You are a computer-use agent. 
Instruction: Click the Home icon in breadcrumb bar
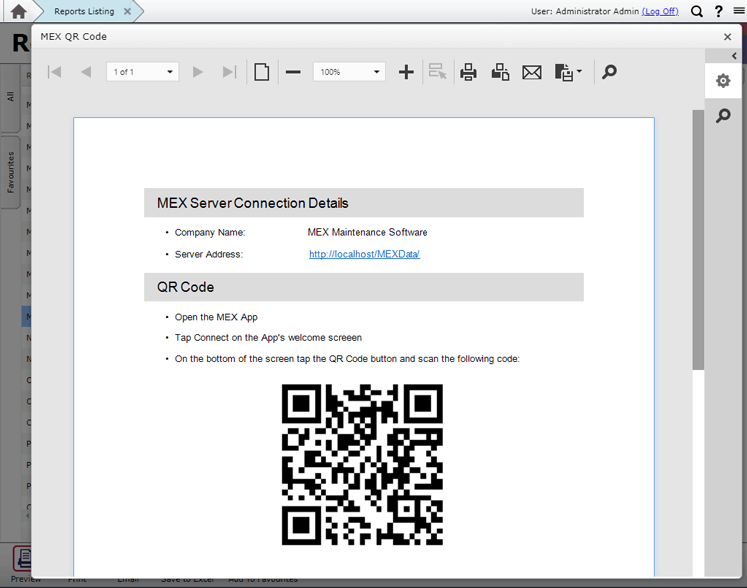tap(18, 12)
